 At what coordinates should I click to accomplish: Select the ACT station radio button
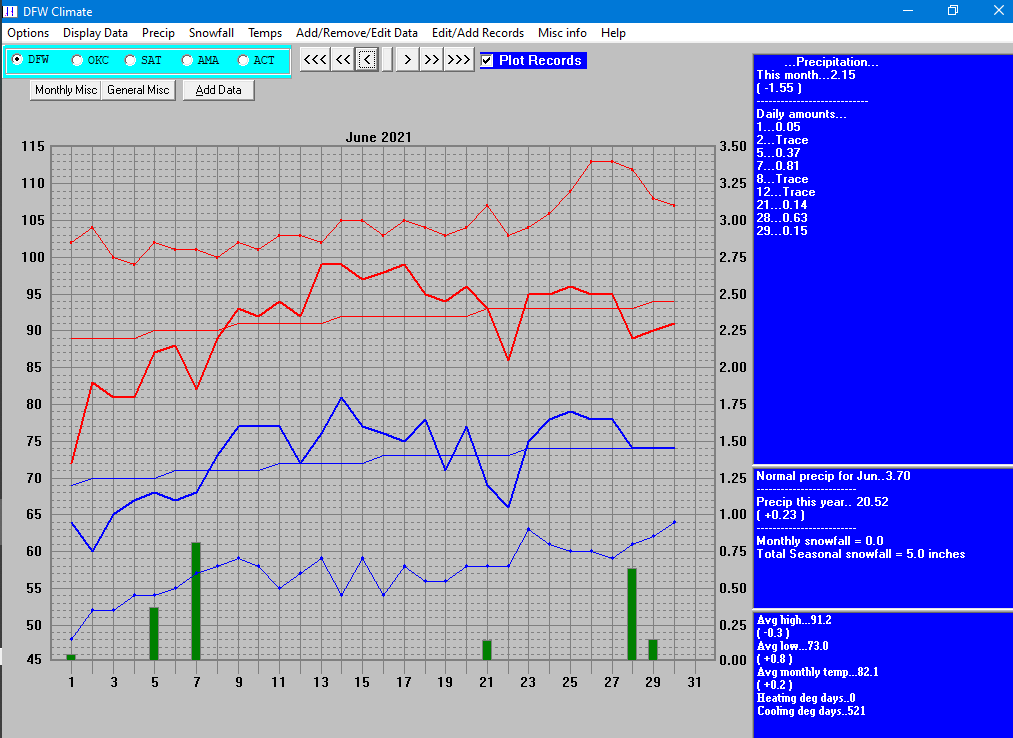256,60
